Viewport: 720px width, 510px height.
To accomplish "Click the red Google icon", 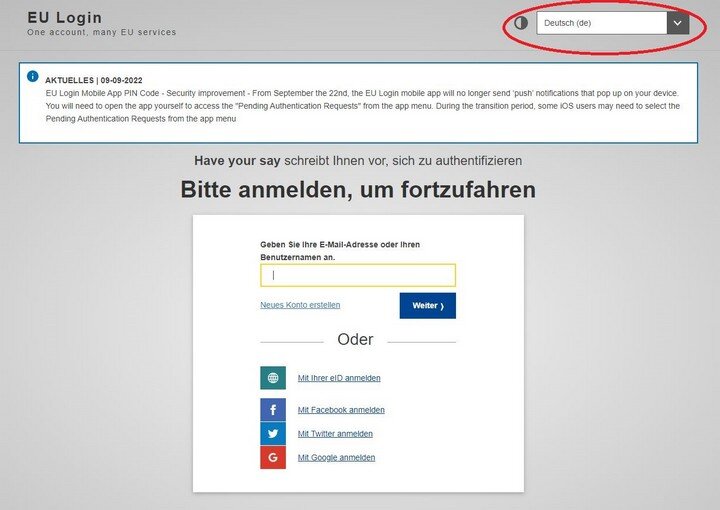I will pos(273,458).
